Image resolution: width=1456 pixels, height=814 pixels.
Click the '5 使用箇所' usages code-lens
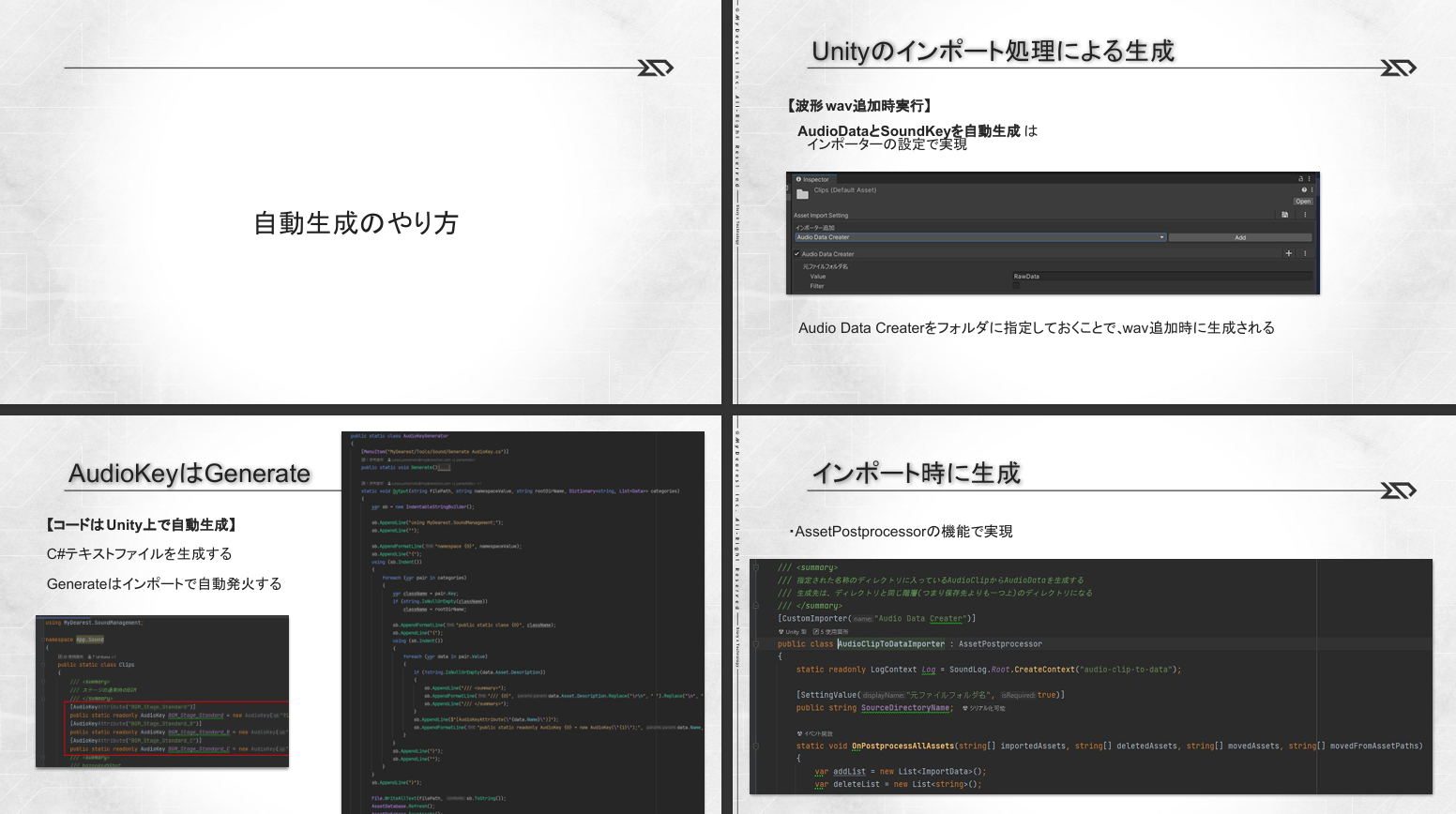[x=831, y=632]
